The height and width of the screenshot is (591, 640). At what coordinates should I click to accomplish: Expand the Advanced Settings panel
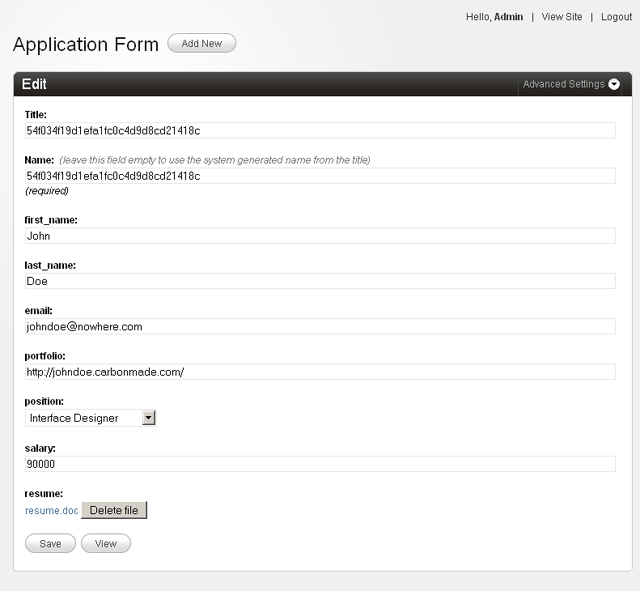click(x=564, y=85)
